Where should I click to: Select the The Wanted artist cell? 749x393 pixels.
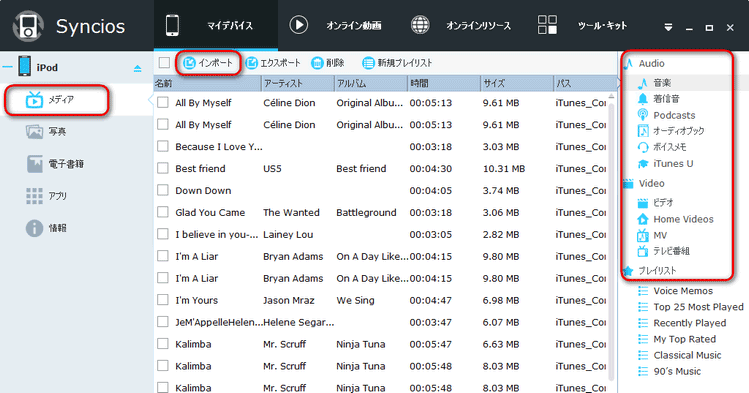coord(291,212)
